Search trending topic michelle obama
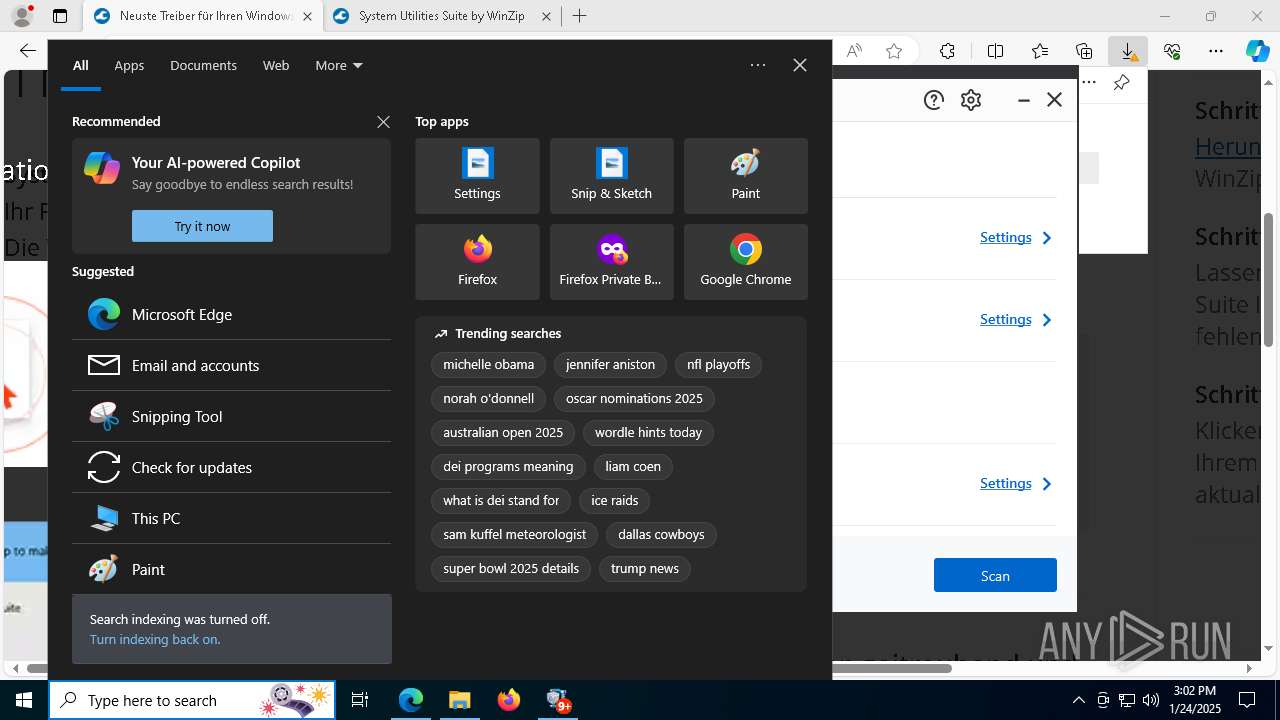 point(489,365)
